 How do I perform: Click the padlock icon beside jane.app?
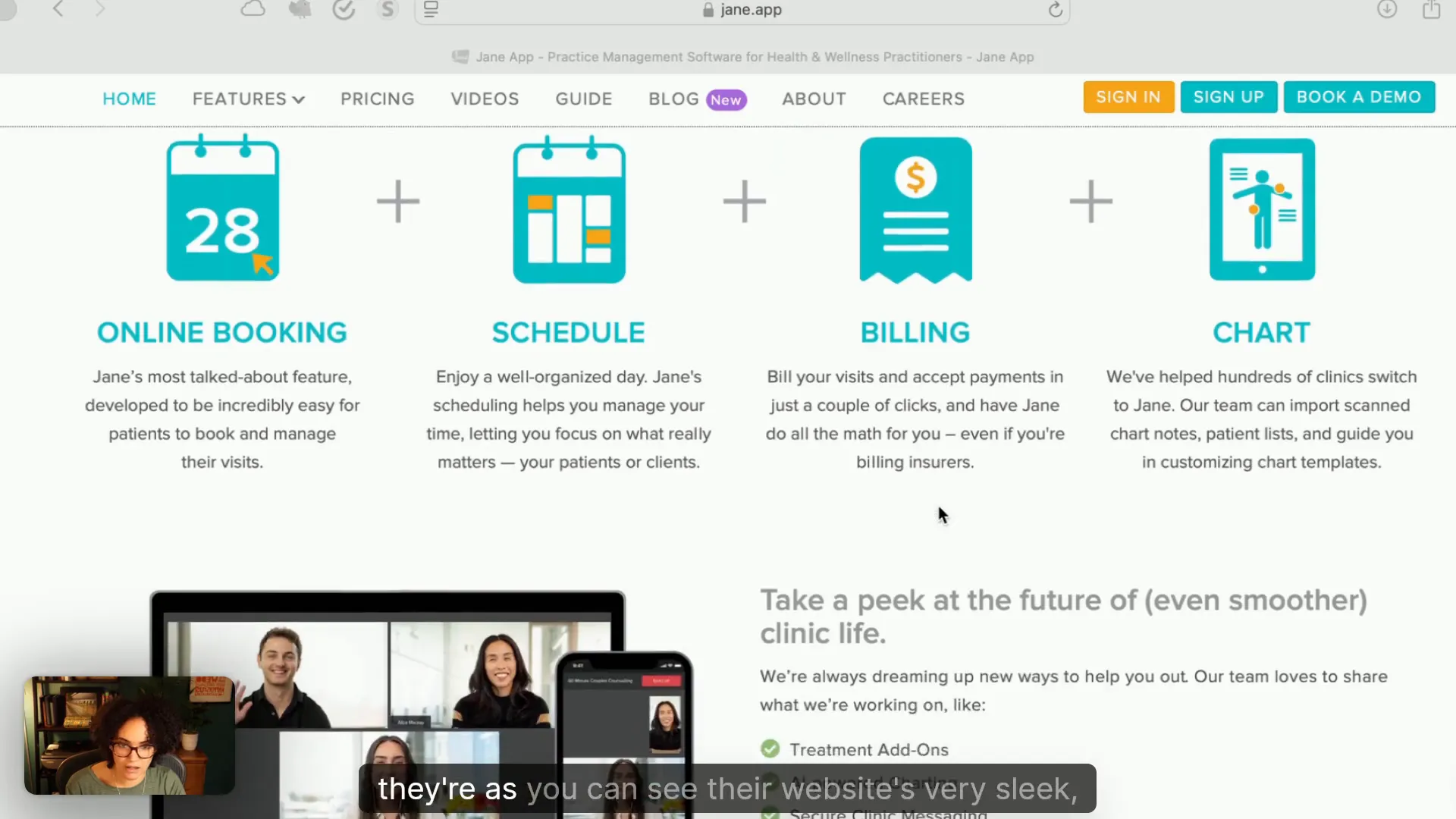point(708,10)
